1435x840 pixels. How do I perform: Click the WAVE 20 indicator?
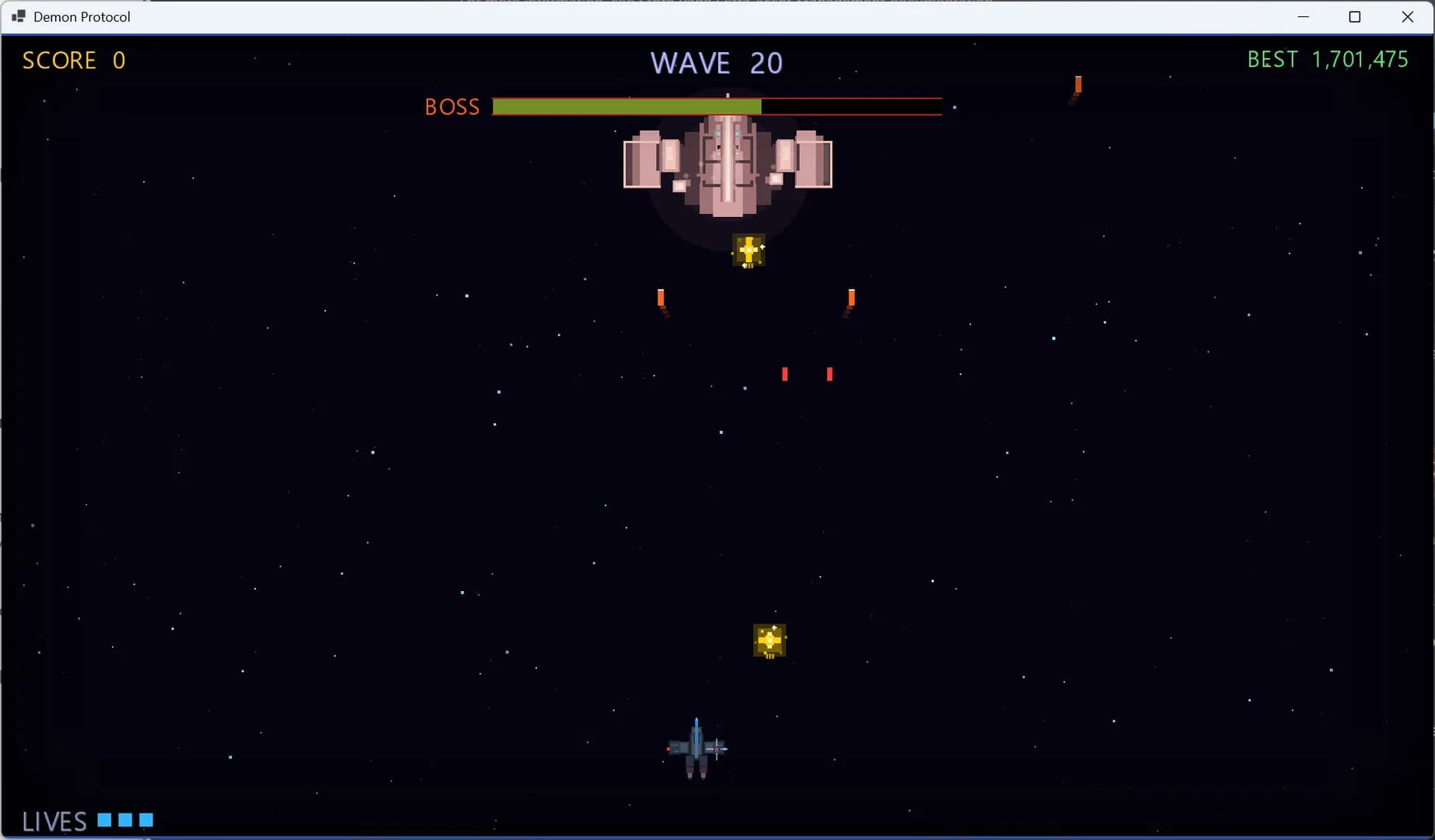[x=717, y=63]
